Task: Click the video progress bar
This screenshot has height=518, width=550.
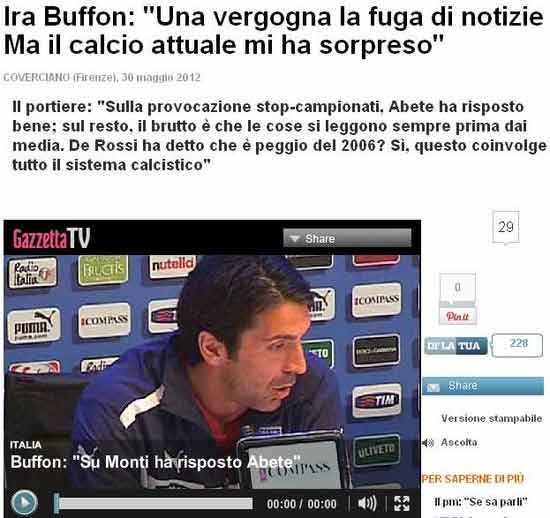Action: click(x=153, y=504)
